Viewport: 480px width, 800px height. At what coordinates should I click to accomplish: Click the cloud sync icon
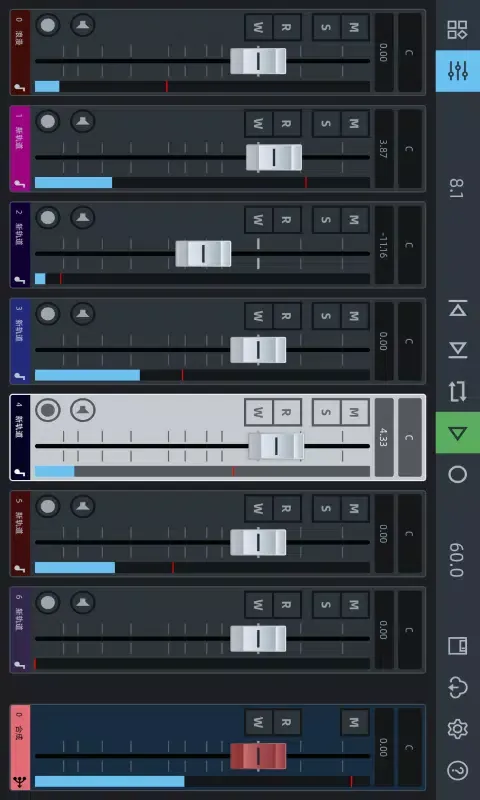tap(458, 687)
